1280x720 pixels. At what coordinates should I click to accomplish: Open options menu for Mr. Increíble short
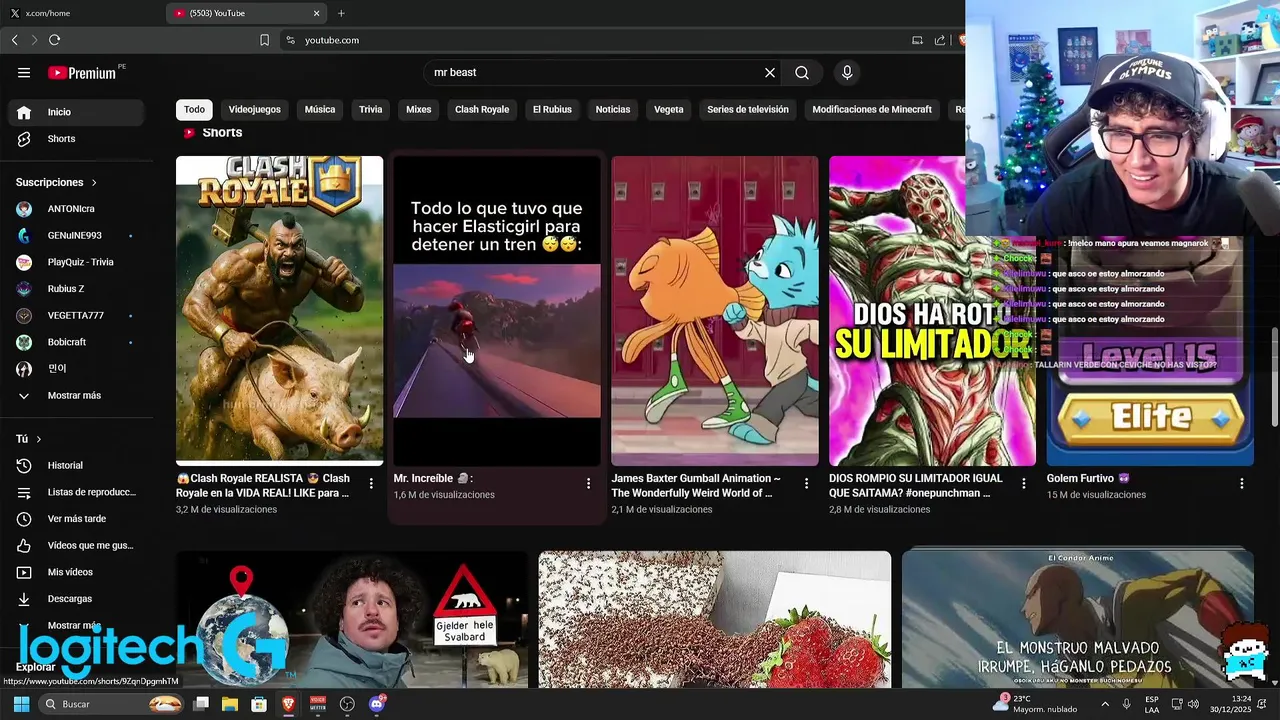click(x=588, y=483)
